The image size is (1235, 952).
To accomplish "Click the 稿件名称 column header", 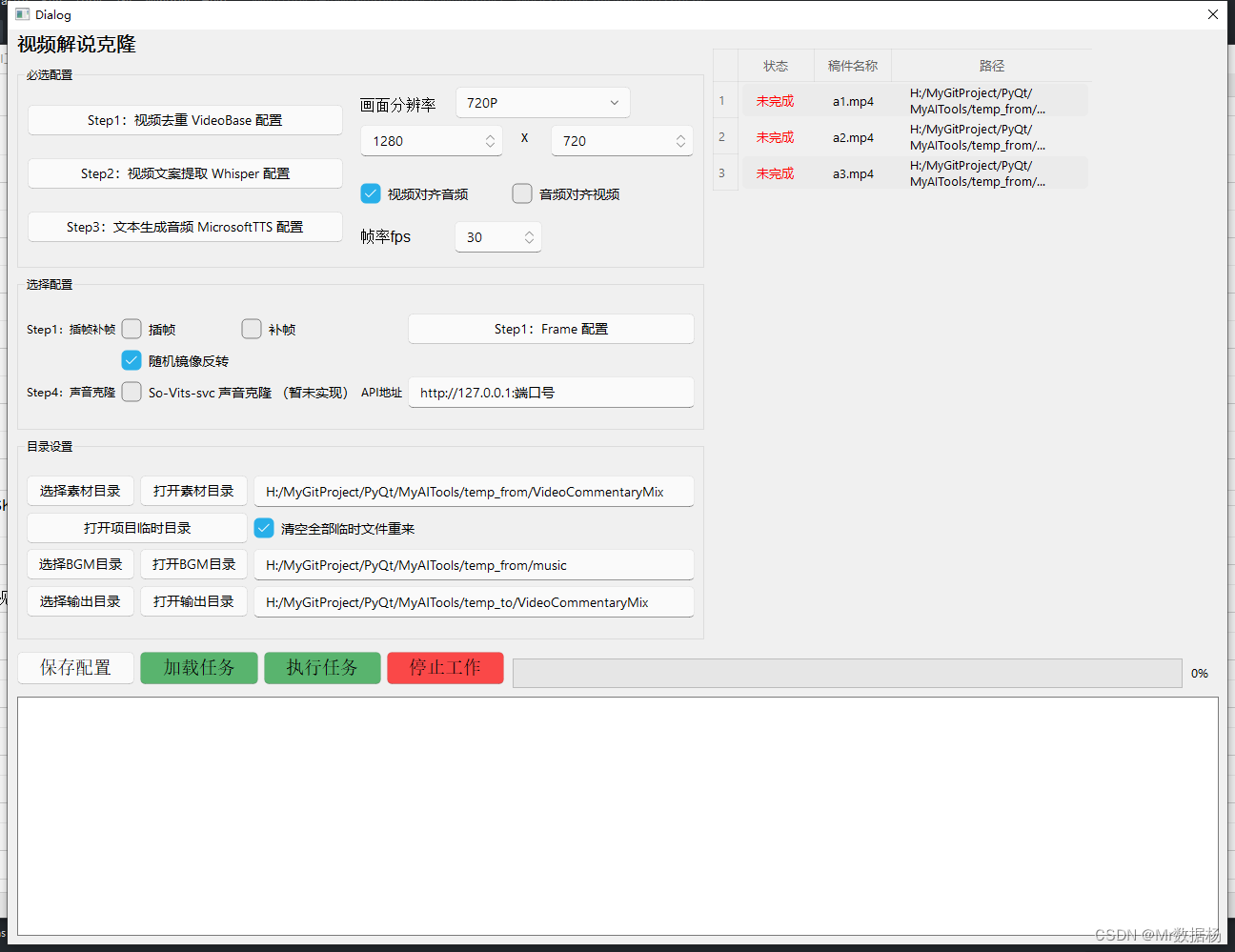I will click(853, 66).
